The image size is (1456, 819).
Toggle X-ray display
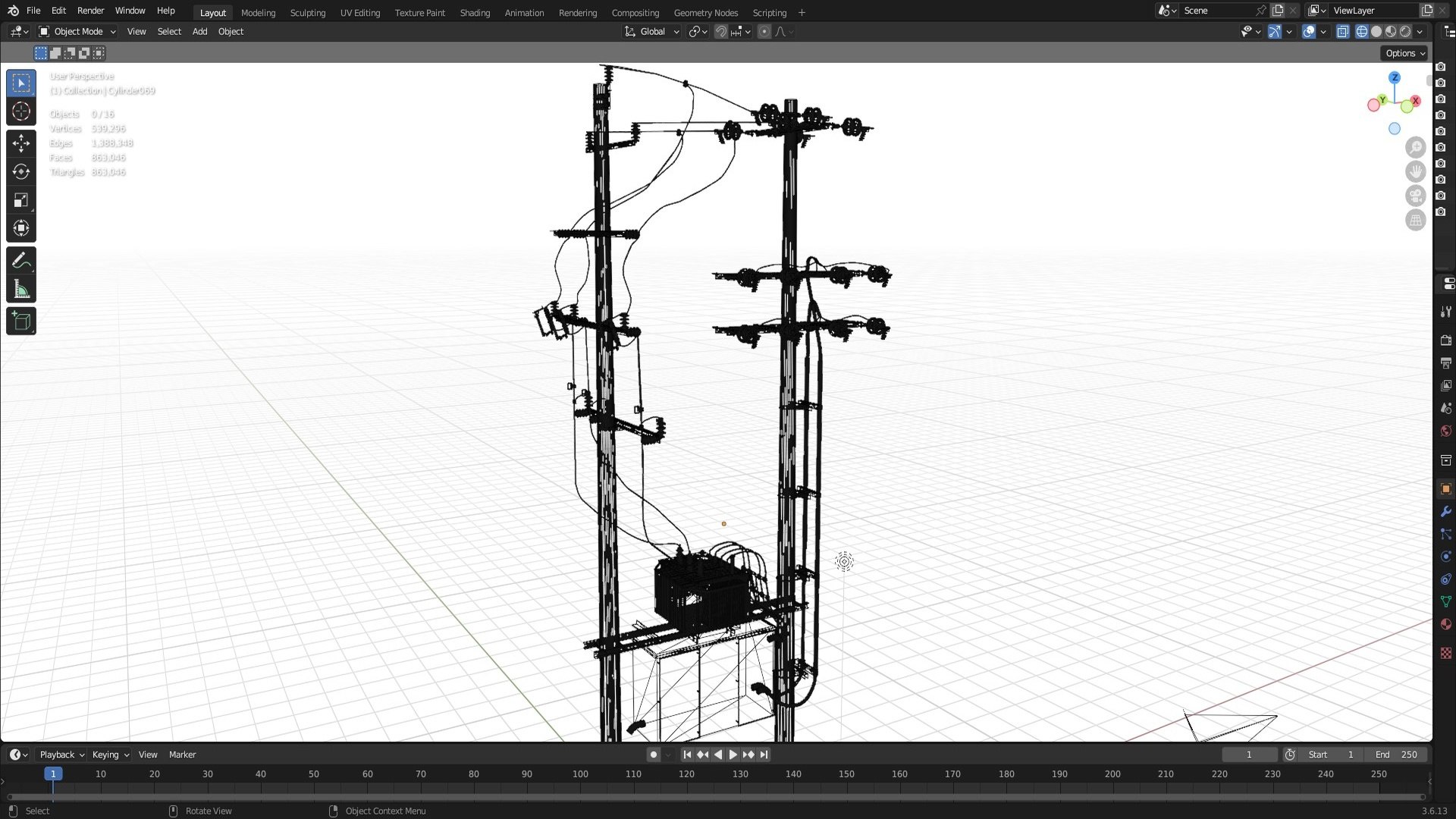tap(1342, 32)
